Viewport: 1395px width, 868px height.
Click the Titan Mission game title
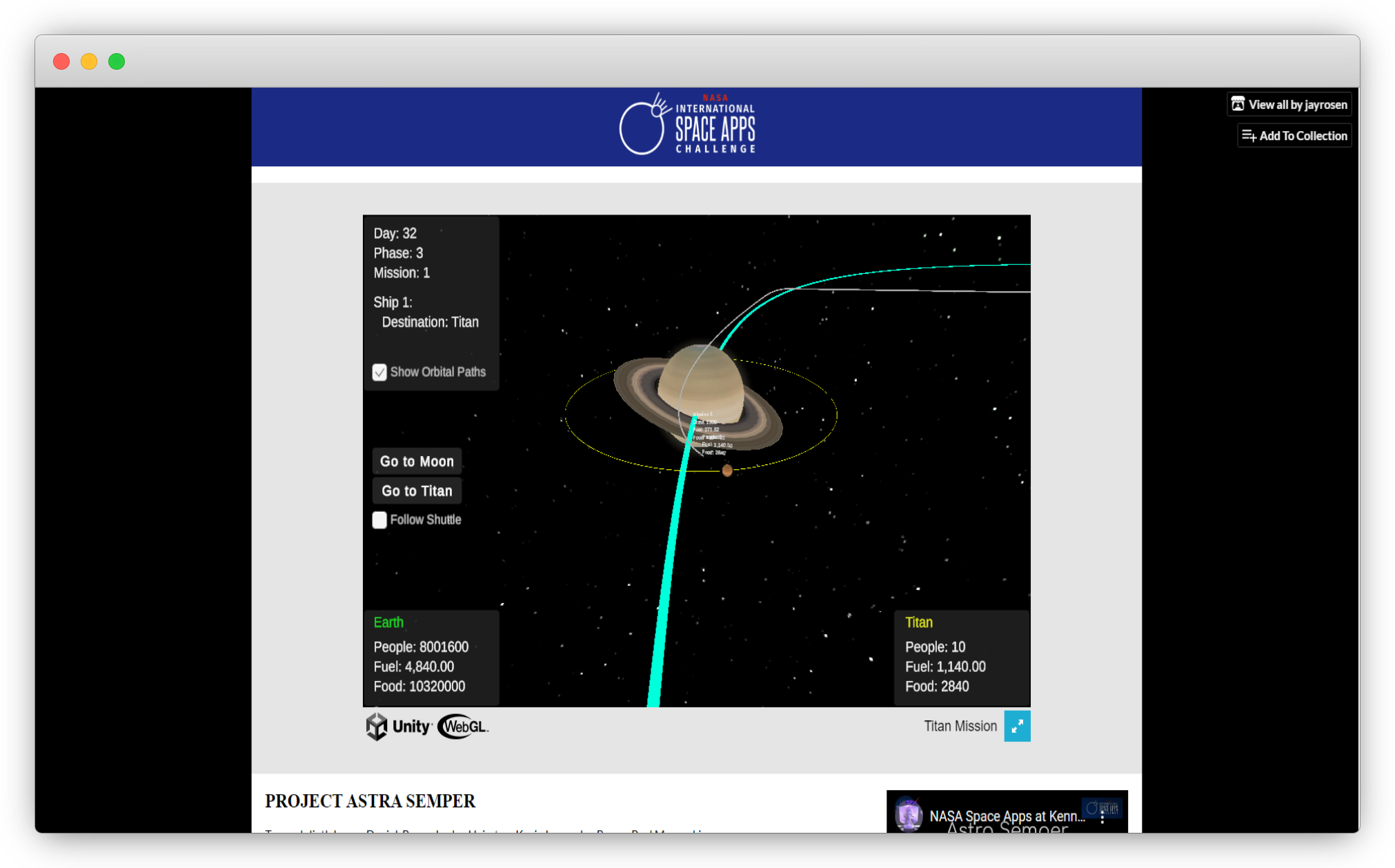pyautogui.click(x=960, y=727)
